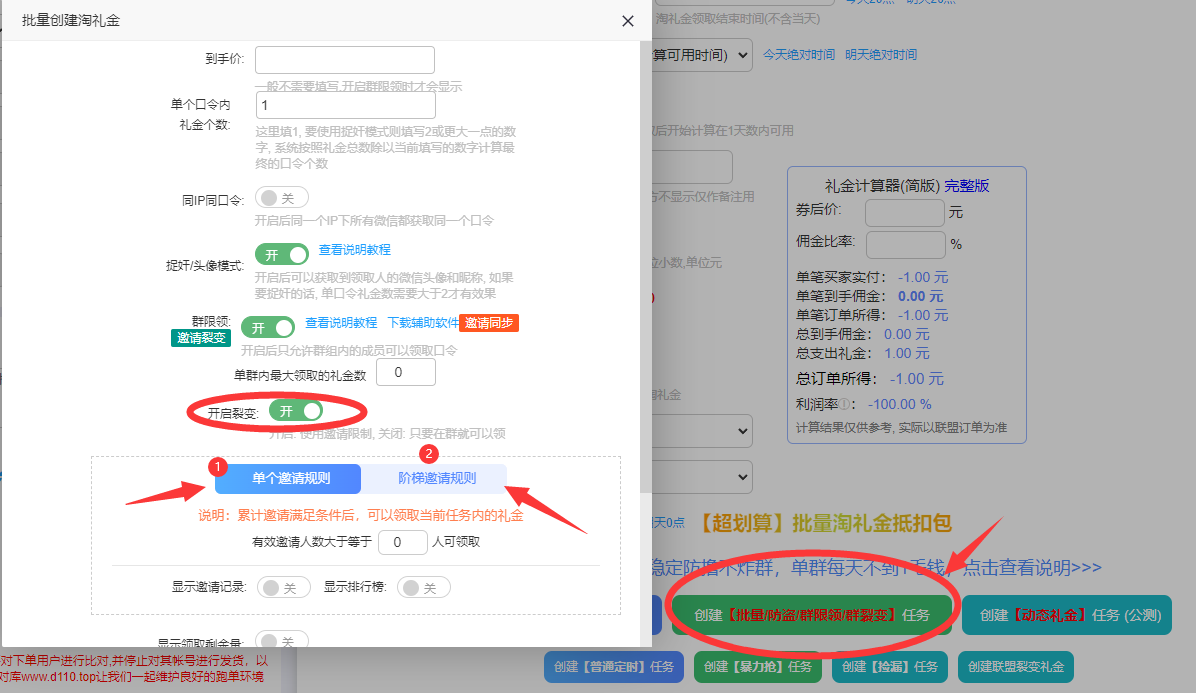The height and width of the screenshot is (693, 1196).
Task: Click the 邀请同步 orange badge
Action: coord(489,323)
